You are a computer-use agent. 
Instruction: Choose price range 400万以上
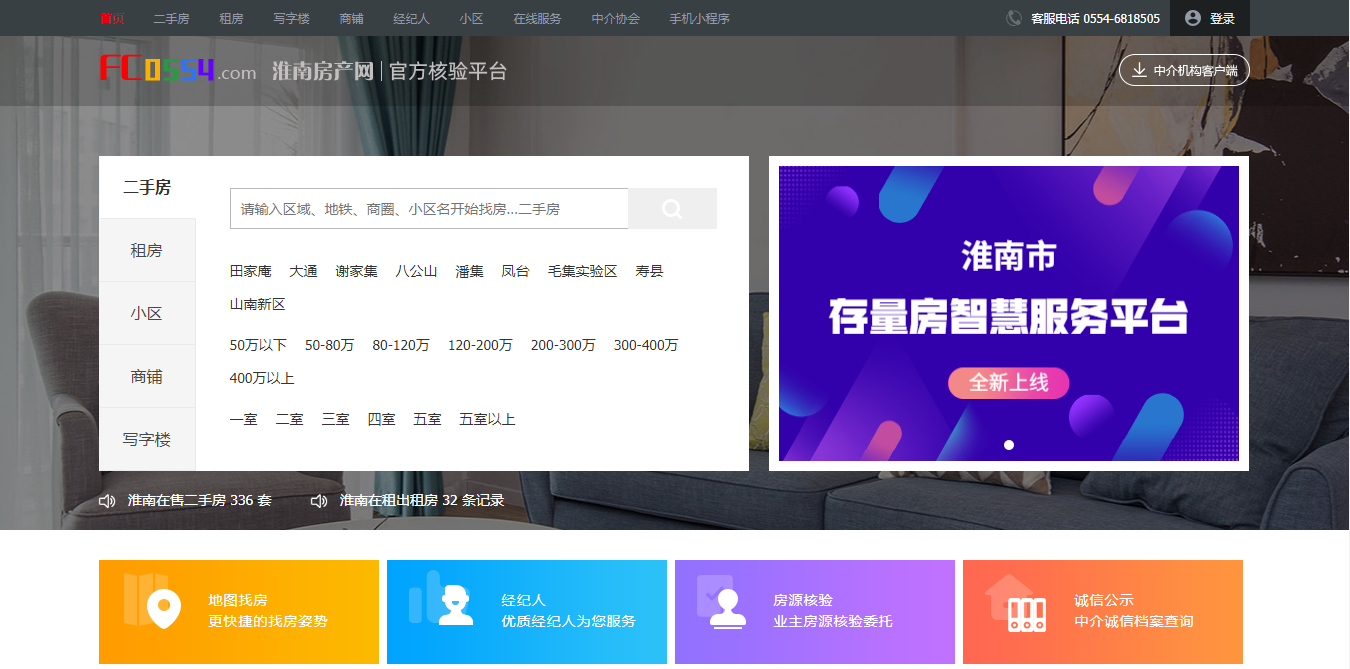[x=262, y=378]
